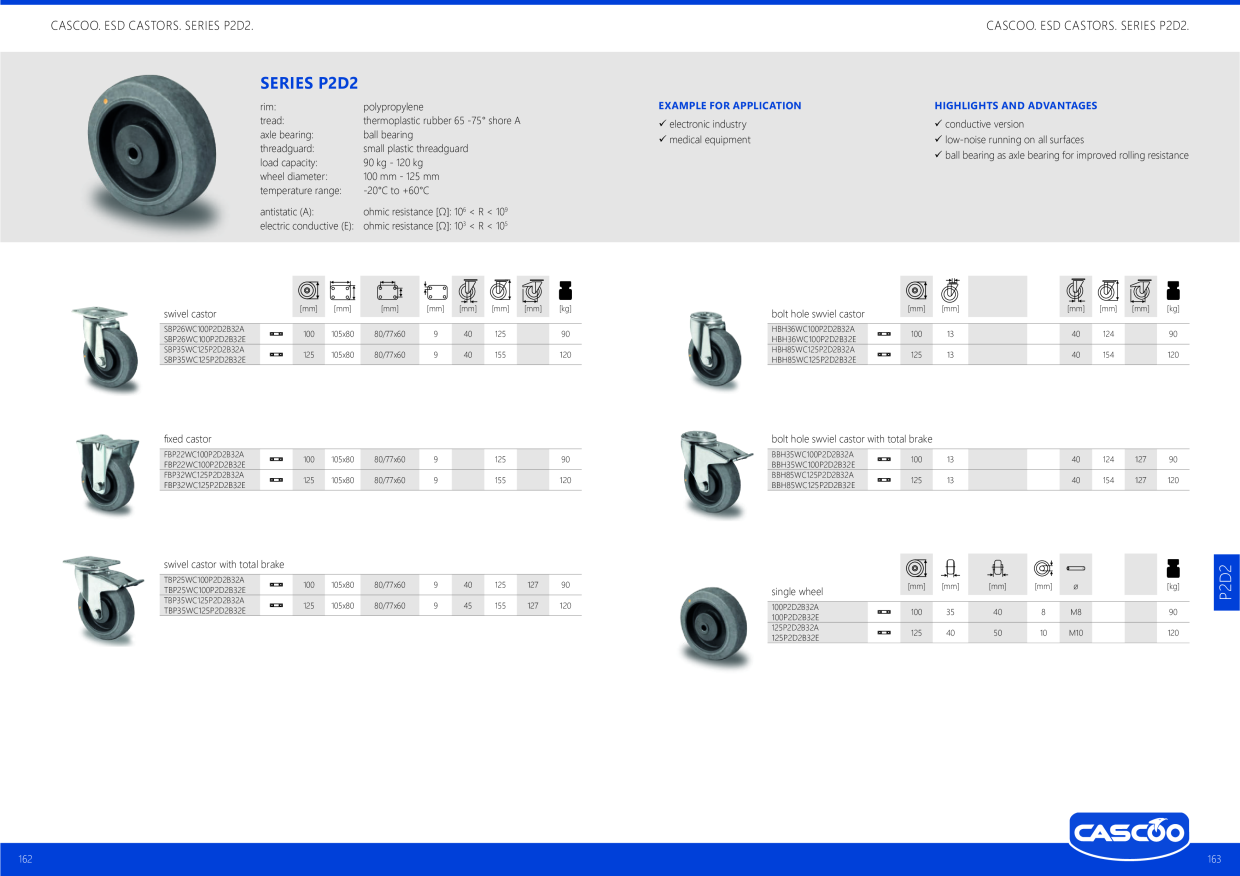Click article number BBH85WC125P2D2B32E
This screenshot has width=1240, height=876.
[x=813, y=485]
